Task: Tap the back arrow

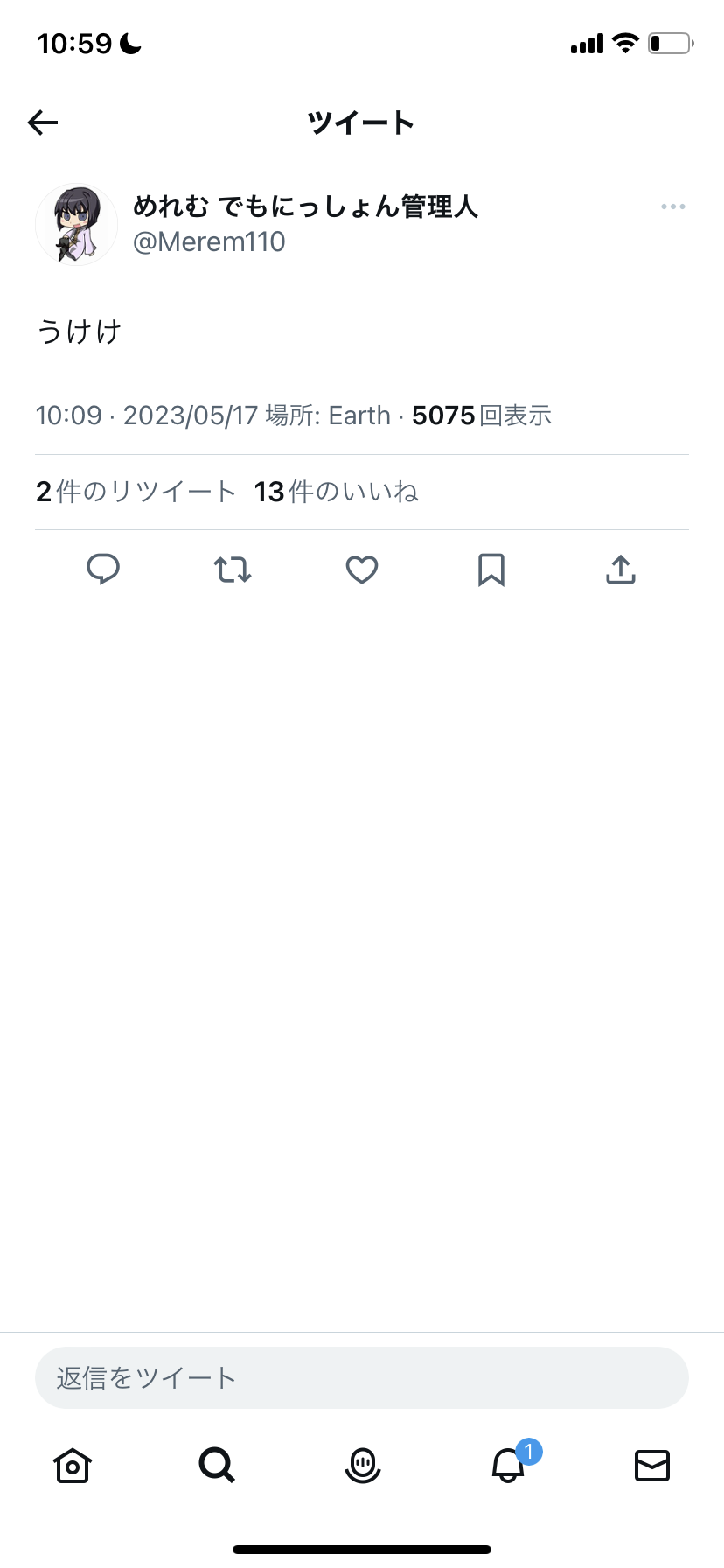Action: tap(43, 122)
